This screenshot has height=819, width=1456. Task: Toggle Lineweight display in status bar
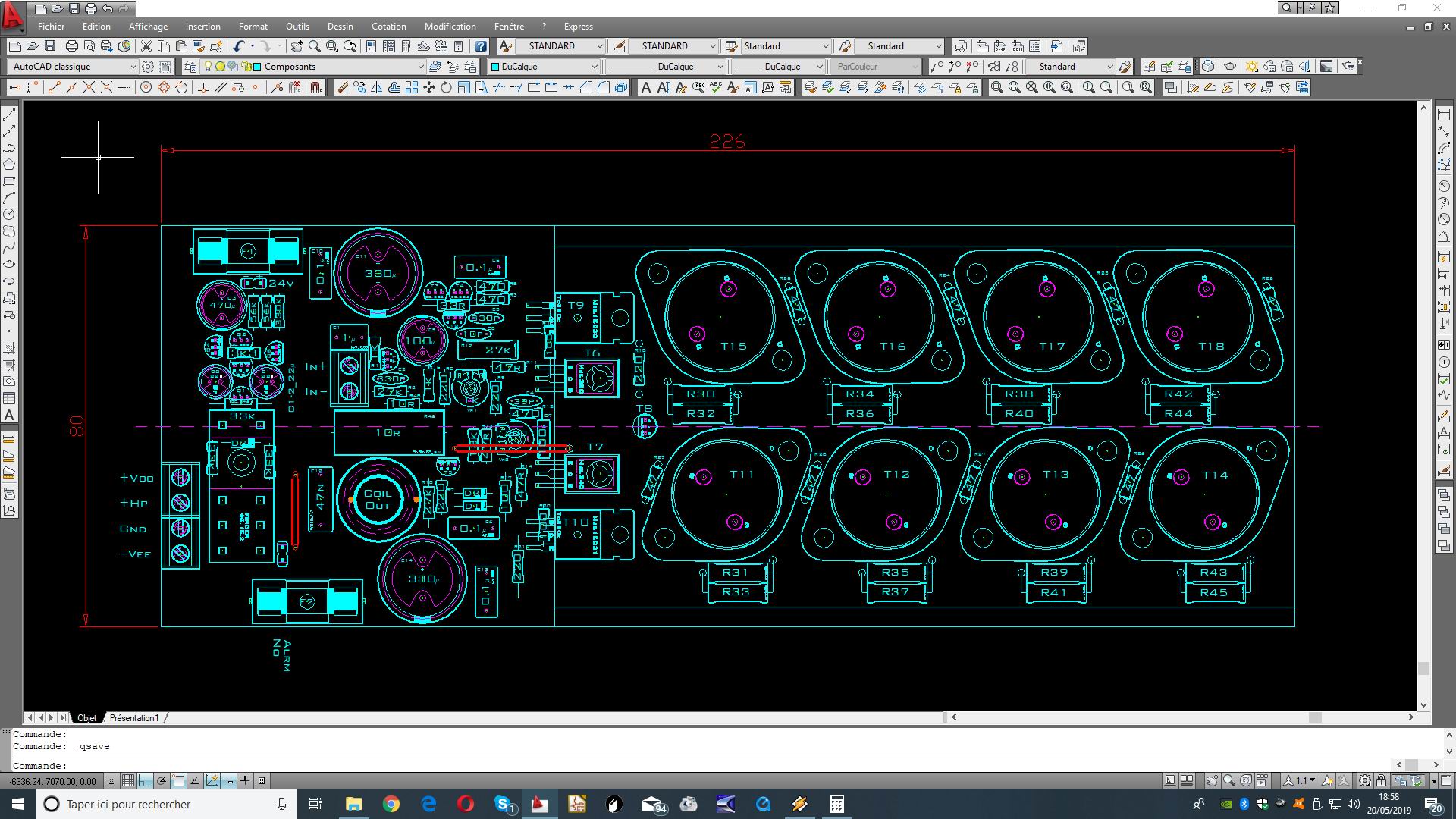245,780
